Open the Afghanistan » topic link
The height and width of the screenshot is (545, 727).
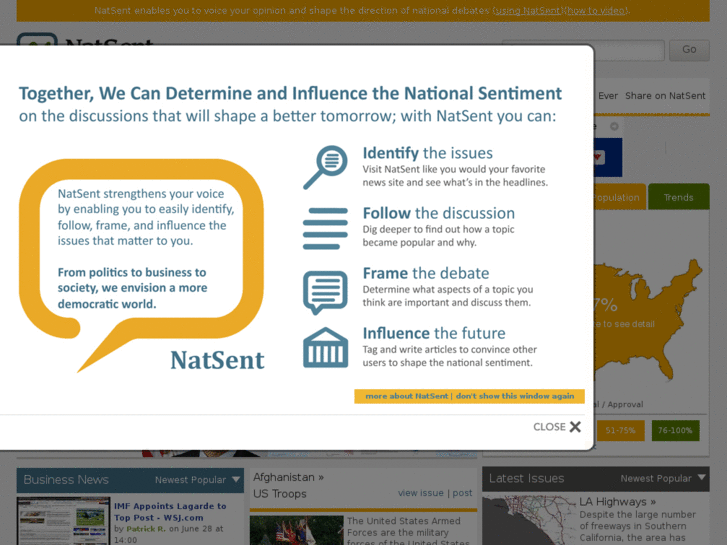[x=288, y=477]
